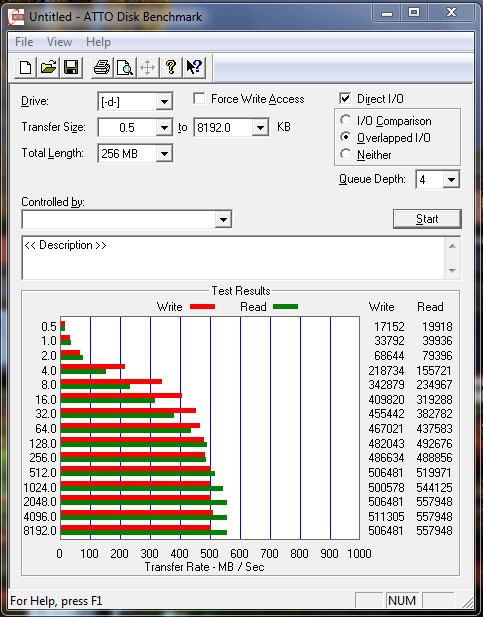Save results with the floppy disk icon
The image size is (483, 617).
(x=71, y=67)
